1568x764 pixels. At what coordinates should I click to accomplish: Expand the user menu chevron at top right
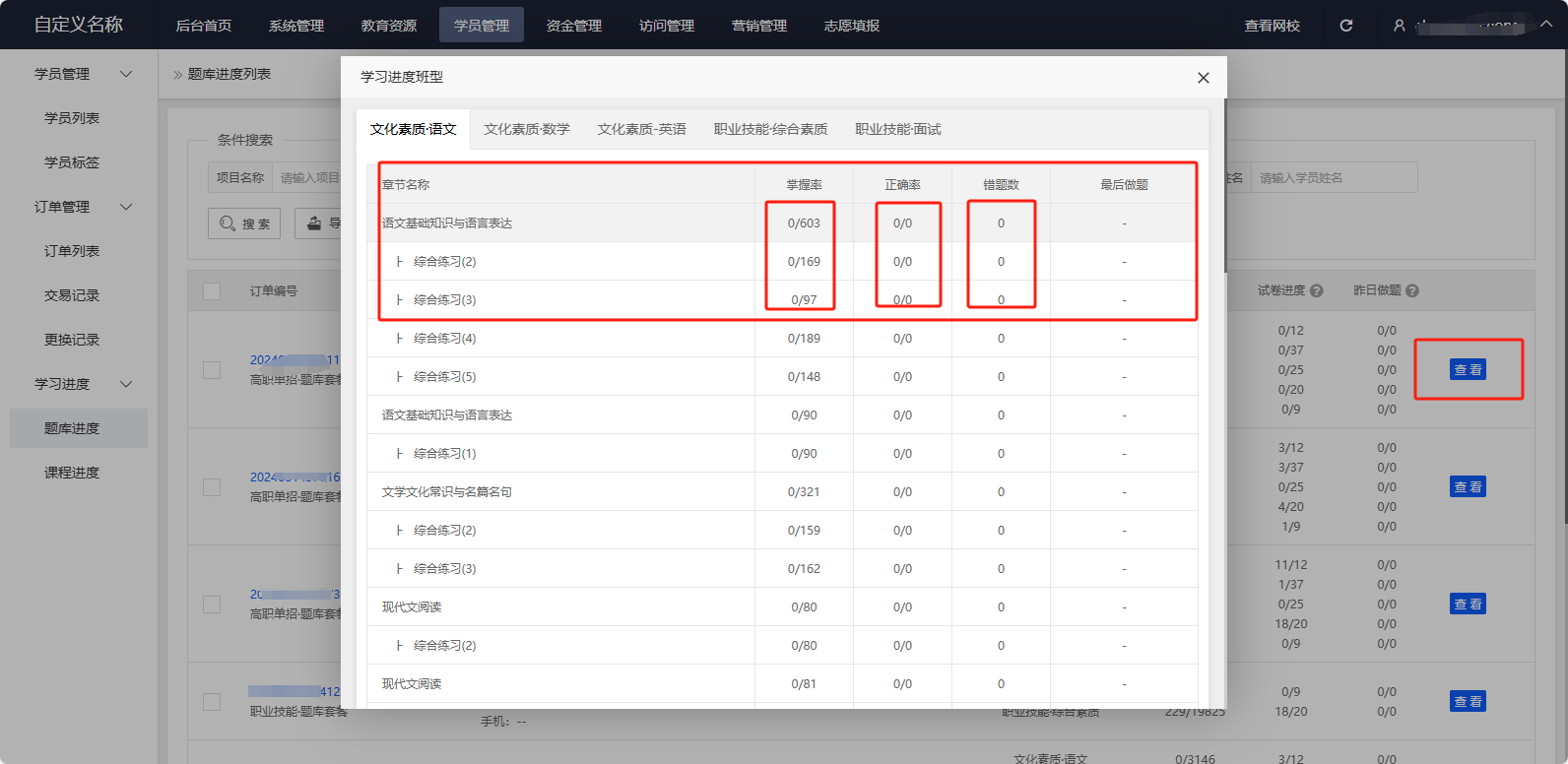tap(1546, 25)
